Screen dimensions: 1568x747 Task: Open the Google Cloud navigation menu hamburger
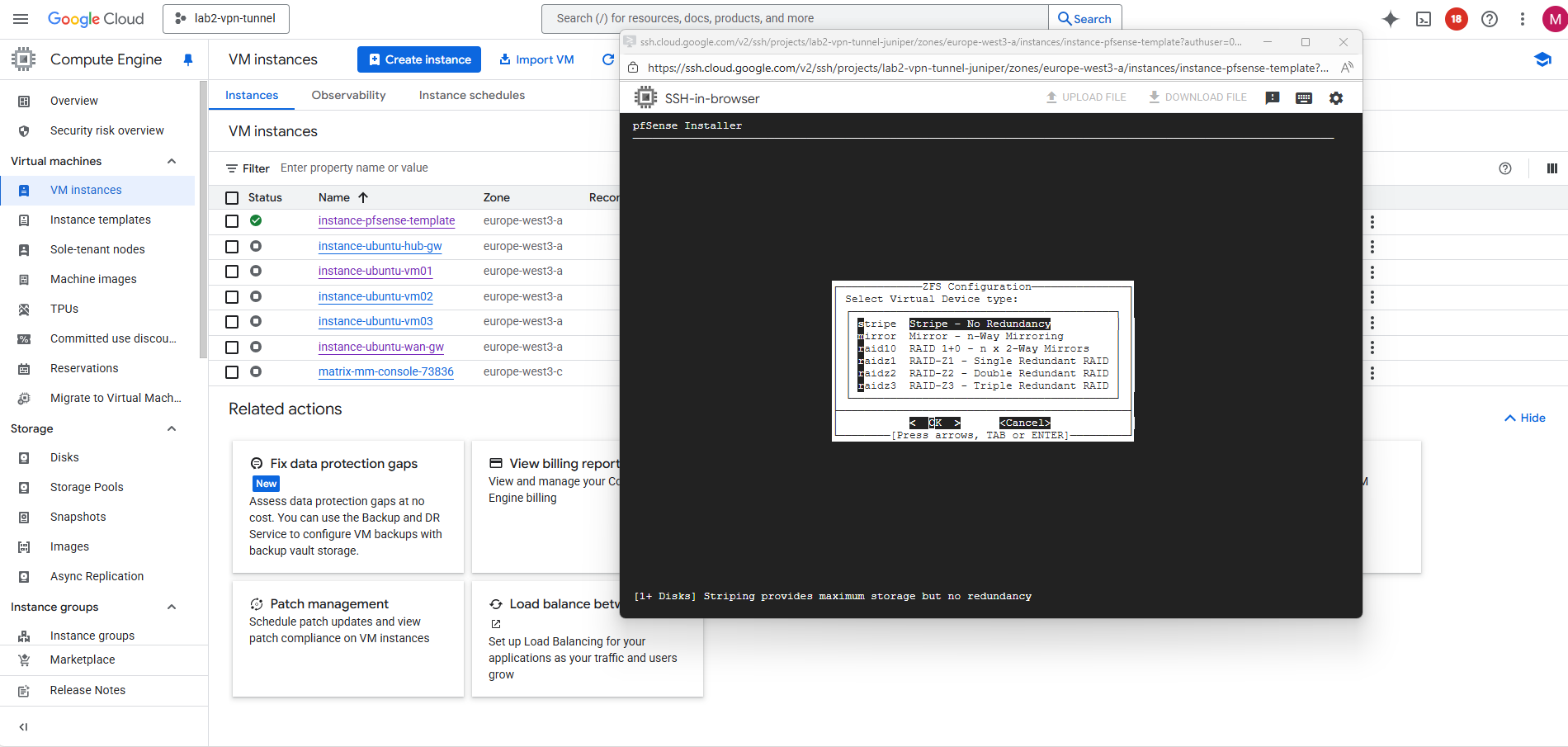pos(21,19)
